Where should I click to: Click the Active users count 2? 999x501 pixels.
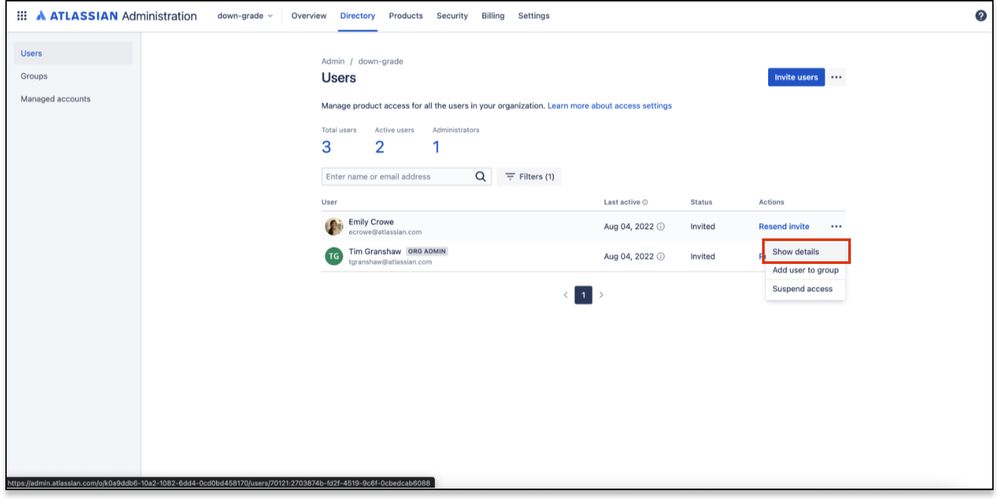[x=380, y=147]
